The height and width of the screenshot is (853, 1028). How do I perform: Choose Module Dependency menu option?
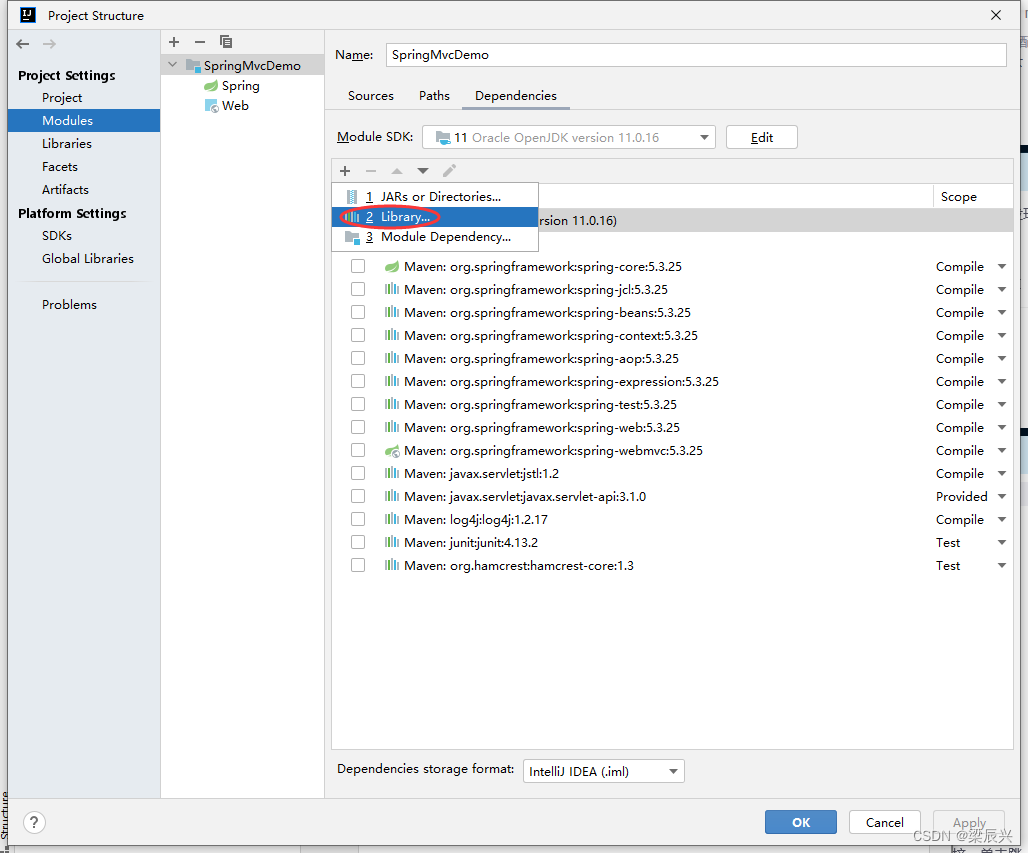pyautogui.click(x=435, y=237)
